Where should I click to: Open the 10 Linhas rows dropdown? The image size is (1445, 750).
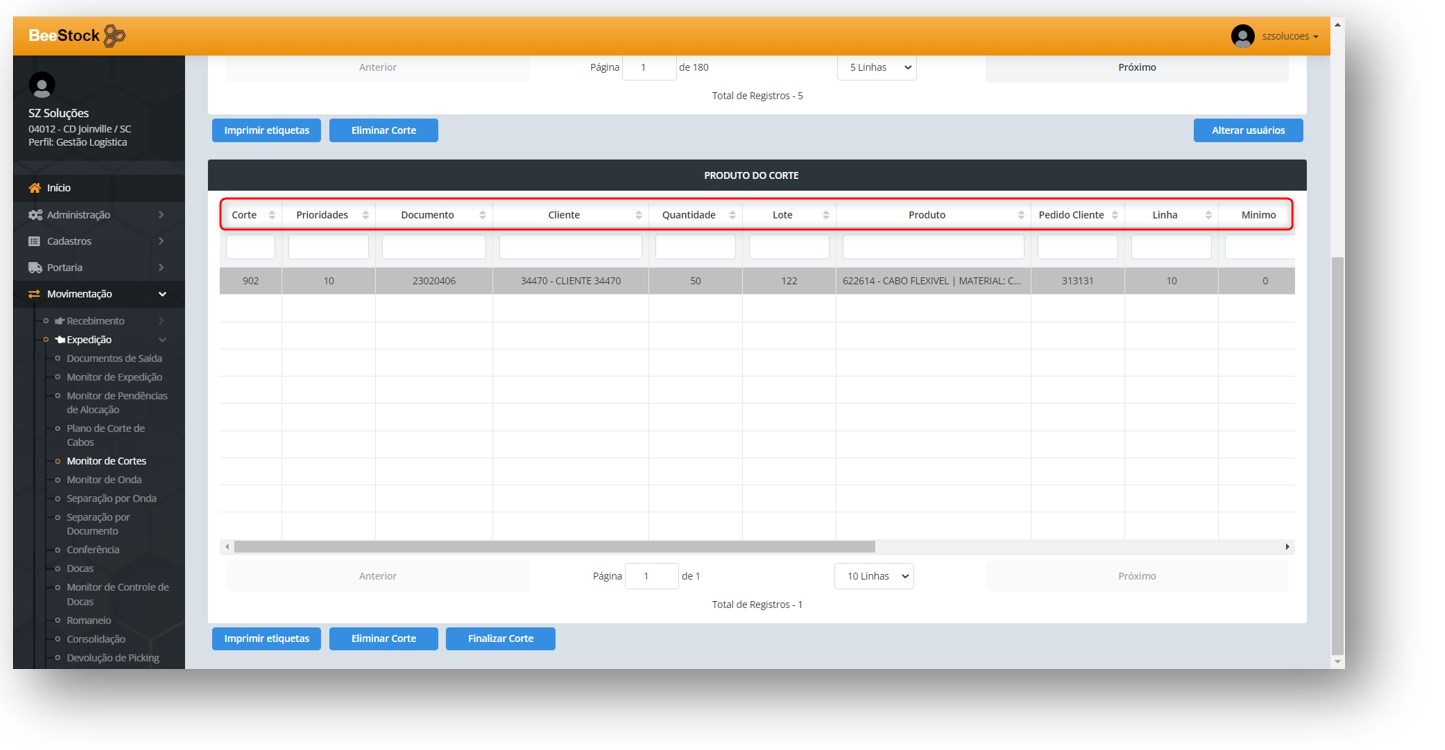tap(873, 576)
